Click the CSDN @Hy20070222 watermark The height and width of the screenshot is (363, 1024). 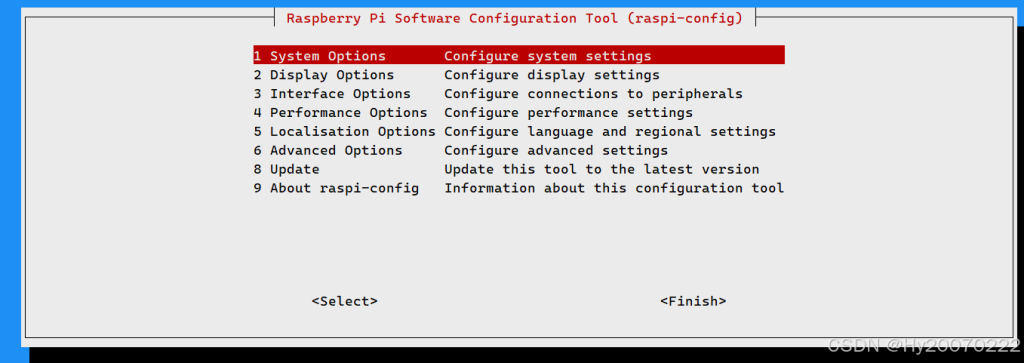[923, 345]
